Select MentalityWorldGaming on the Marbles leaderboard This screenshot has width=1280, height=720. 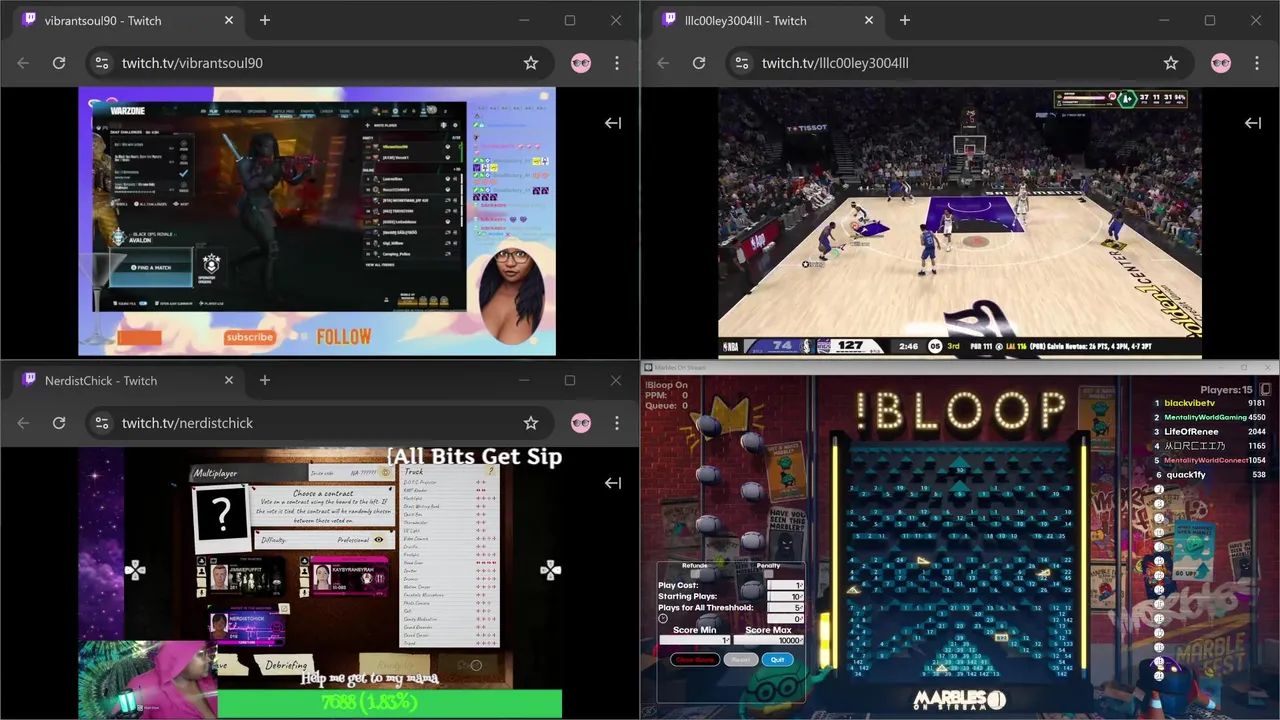(1205, 417)
